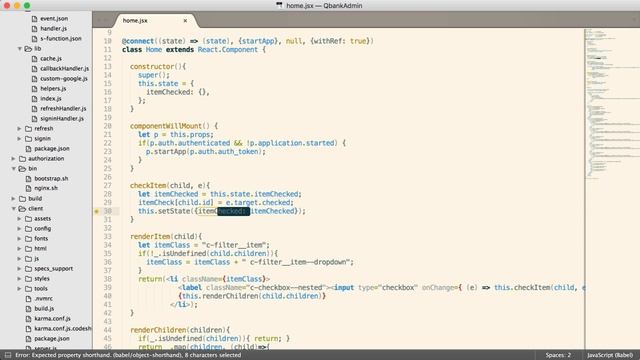Image resolution: width=640 pixels, height=360 pixels.
Task: Expand the html folder arrow
Action: coord(19,249)
